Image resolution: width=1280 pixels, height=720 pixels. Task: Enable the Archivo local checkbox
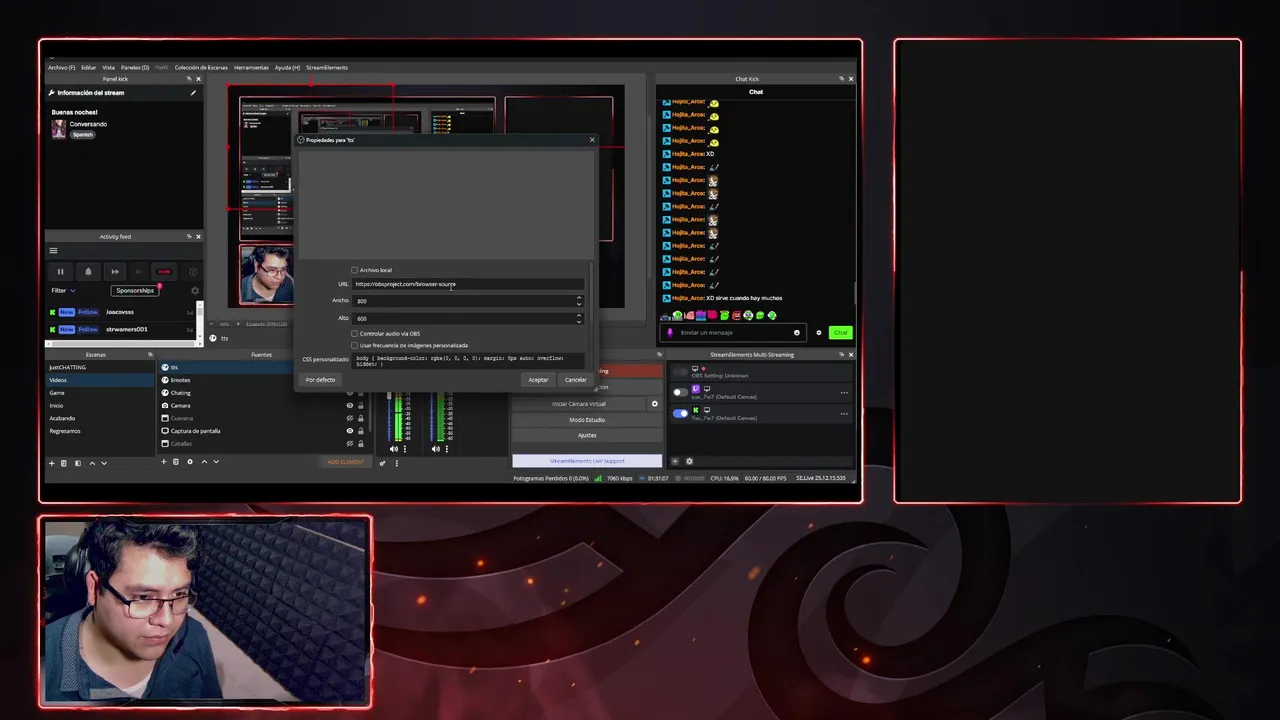coord(354,270)
